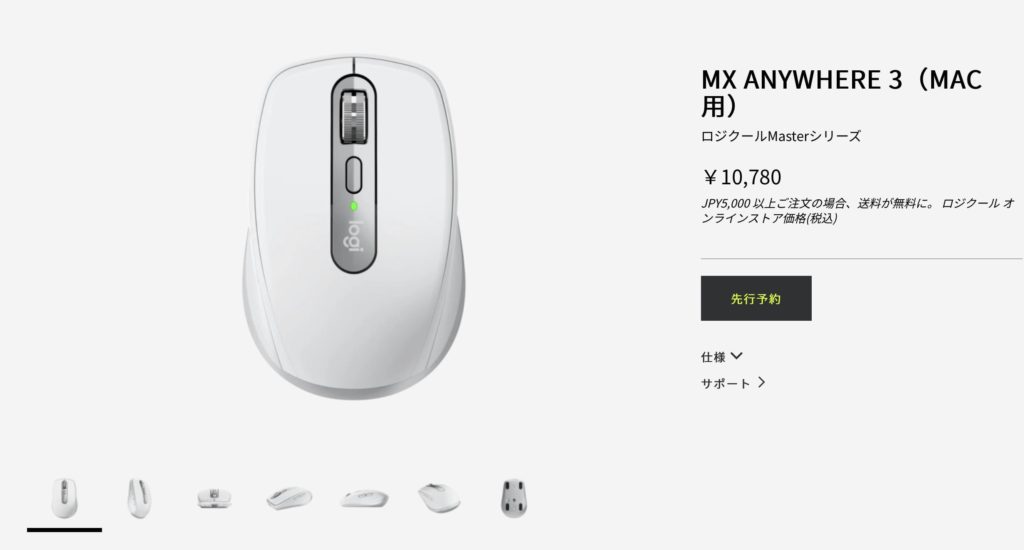Show the front-view mouse thumbnail
The image size is (1024, 550).
[214, 498]
